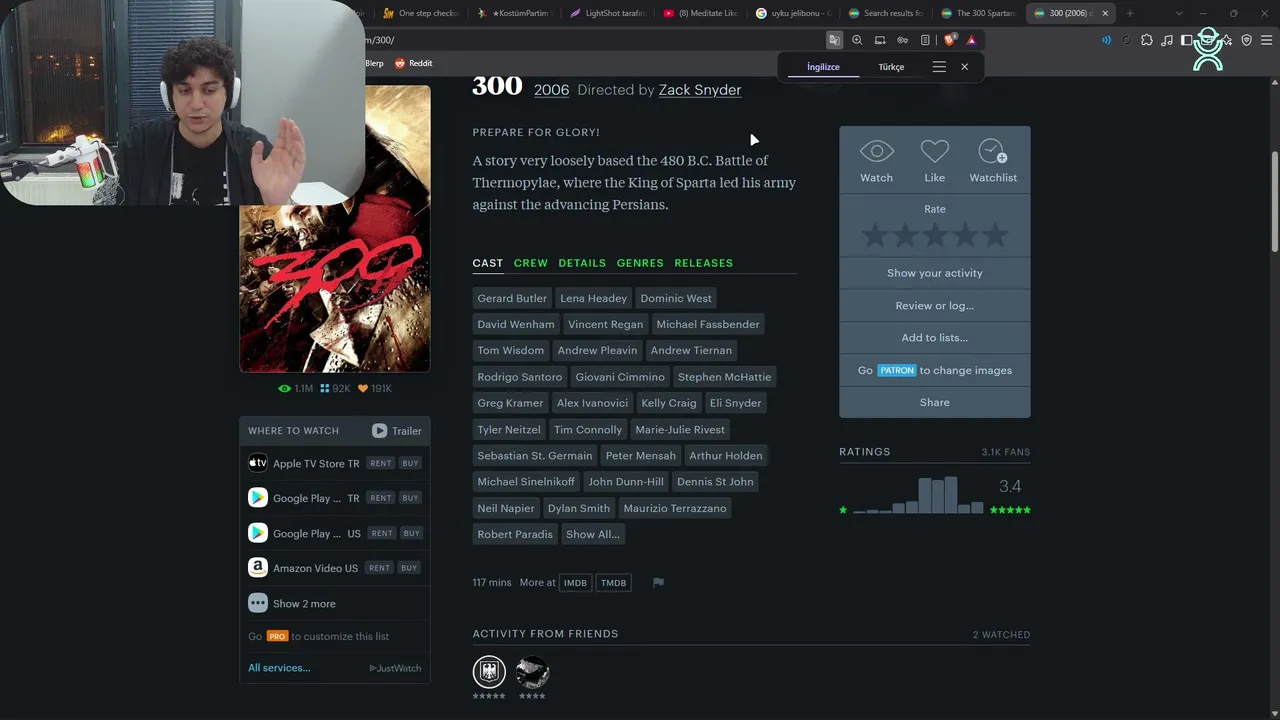Viewport: 1280px width, 720px height.
Task: Rate the film with the third star
Action: coord(935,235)
